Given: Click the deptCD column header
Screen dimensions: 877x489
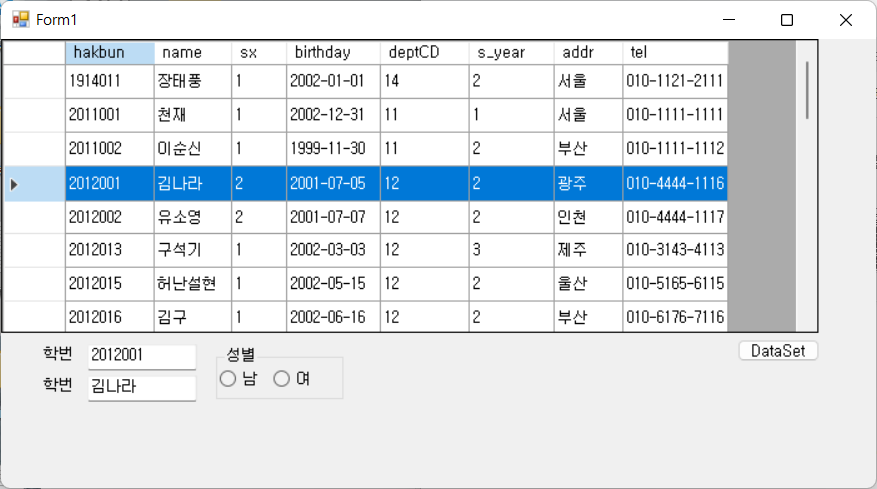Looking at the screenshot, I should [425, 53].
